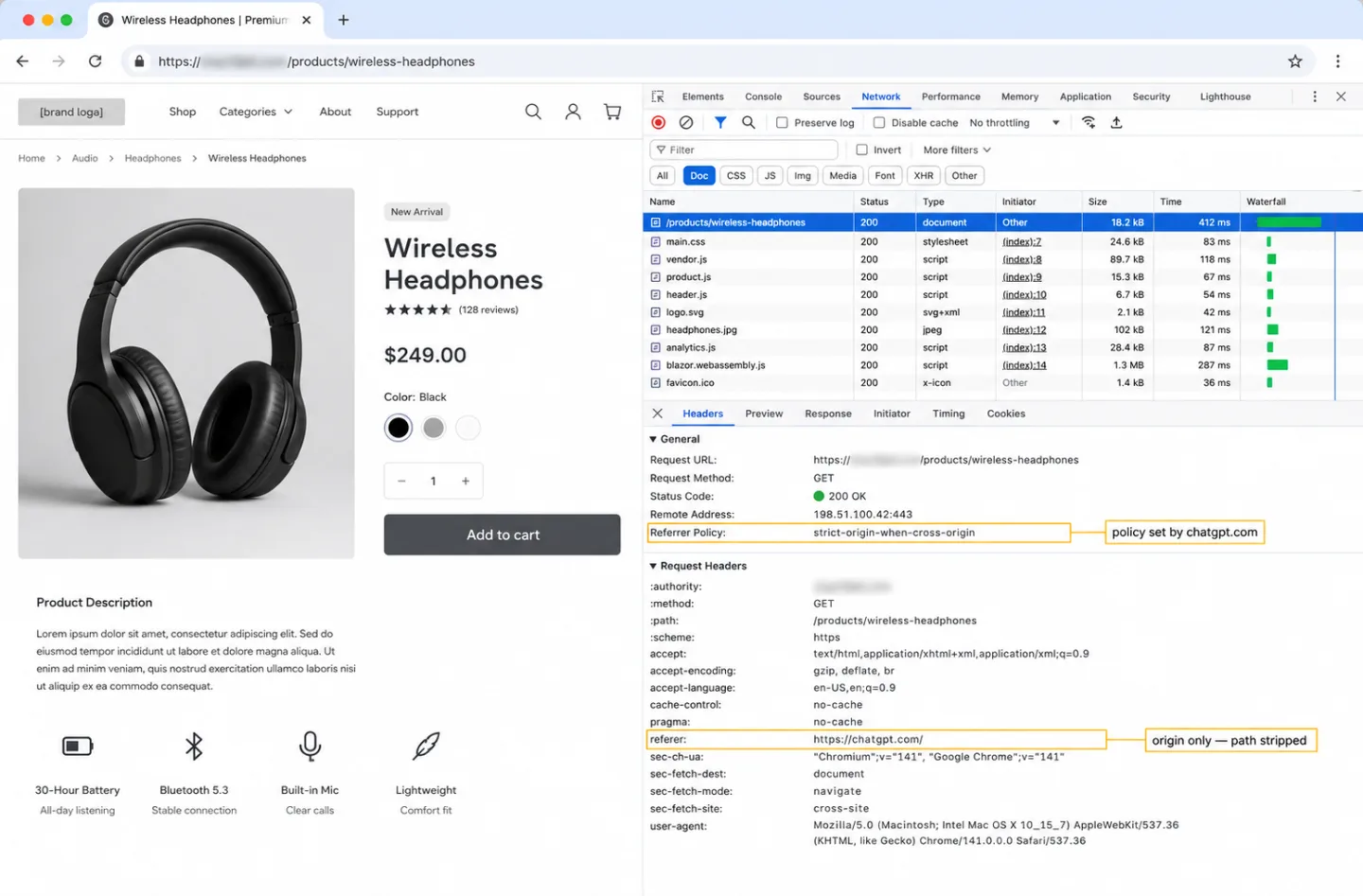Image resolution: width=1363 pixels, height=896 pixels.
Task: Switch to the Console panel tab
Action: point(764,97)
